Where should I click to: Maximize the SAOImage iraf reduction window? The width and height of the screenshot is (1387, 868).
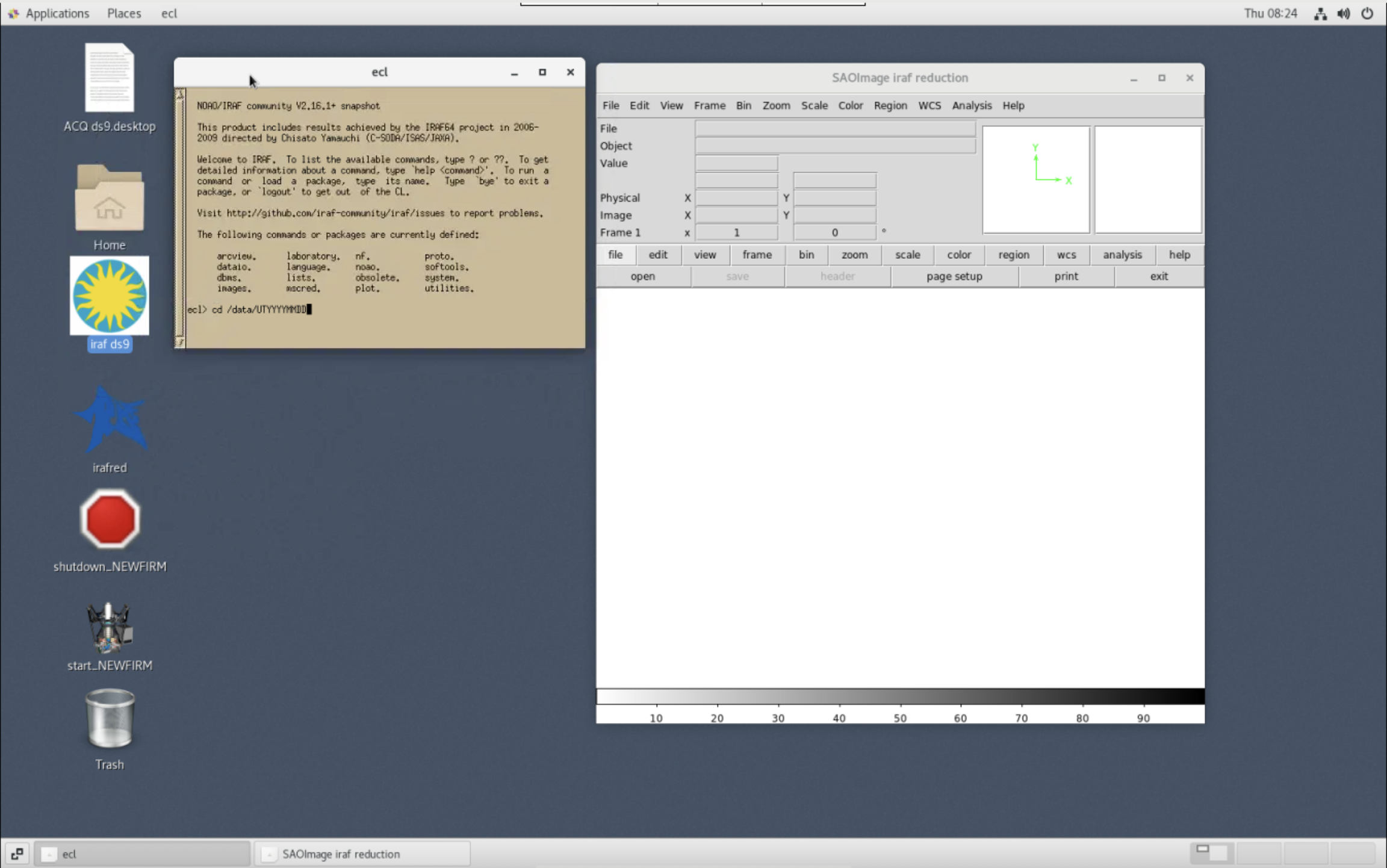pyautogui.click(x=1162, y=78)
